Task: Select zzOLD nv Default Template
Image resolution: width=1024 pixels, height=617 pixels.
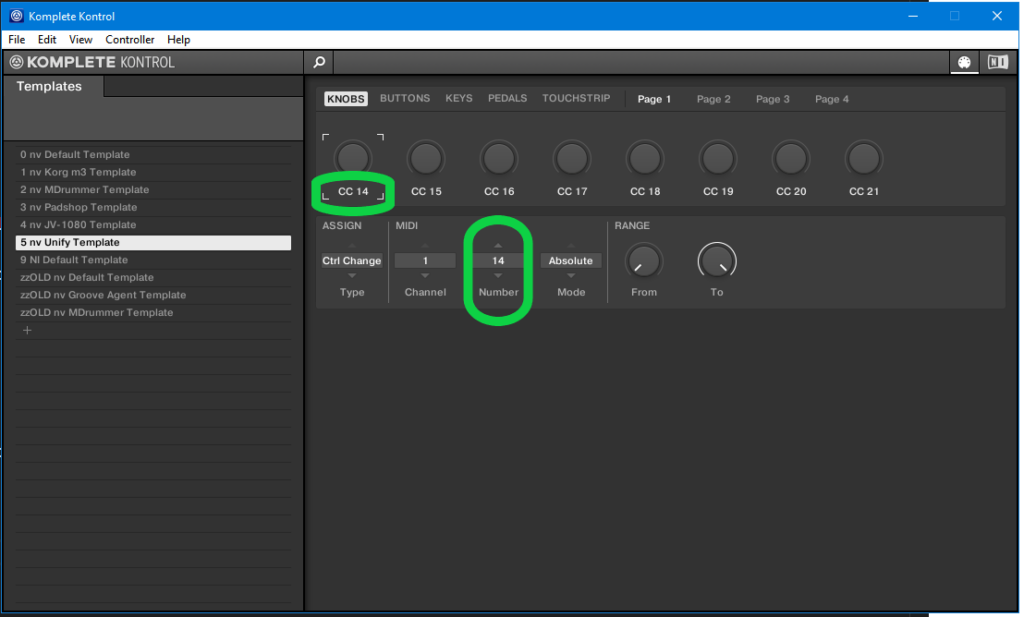Action: 153,277
